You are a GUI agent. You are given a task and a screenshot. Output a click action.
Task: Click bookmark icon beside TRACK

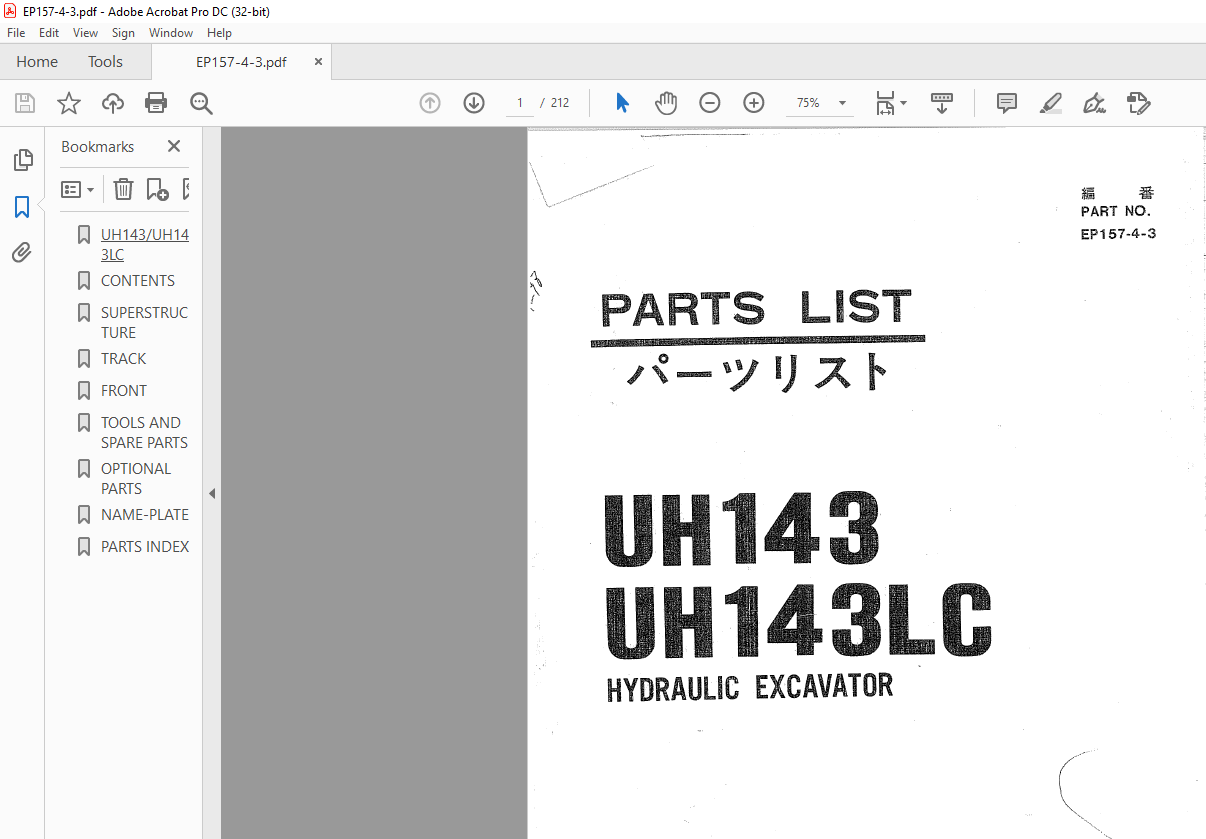point(84,359)
